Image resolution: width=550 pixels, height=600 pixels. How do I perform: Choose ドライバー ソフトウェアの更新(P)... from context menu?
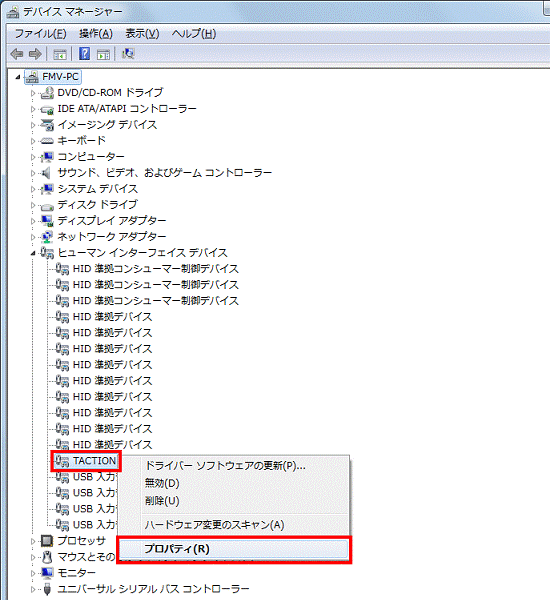coord(233,466)
